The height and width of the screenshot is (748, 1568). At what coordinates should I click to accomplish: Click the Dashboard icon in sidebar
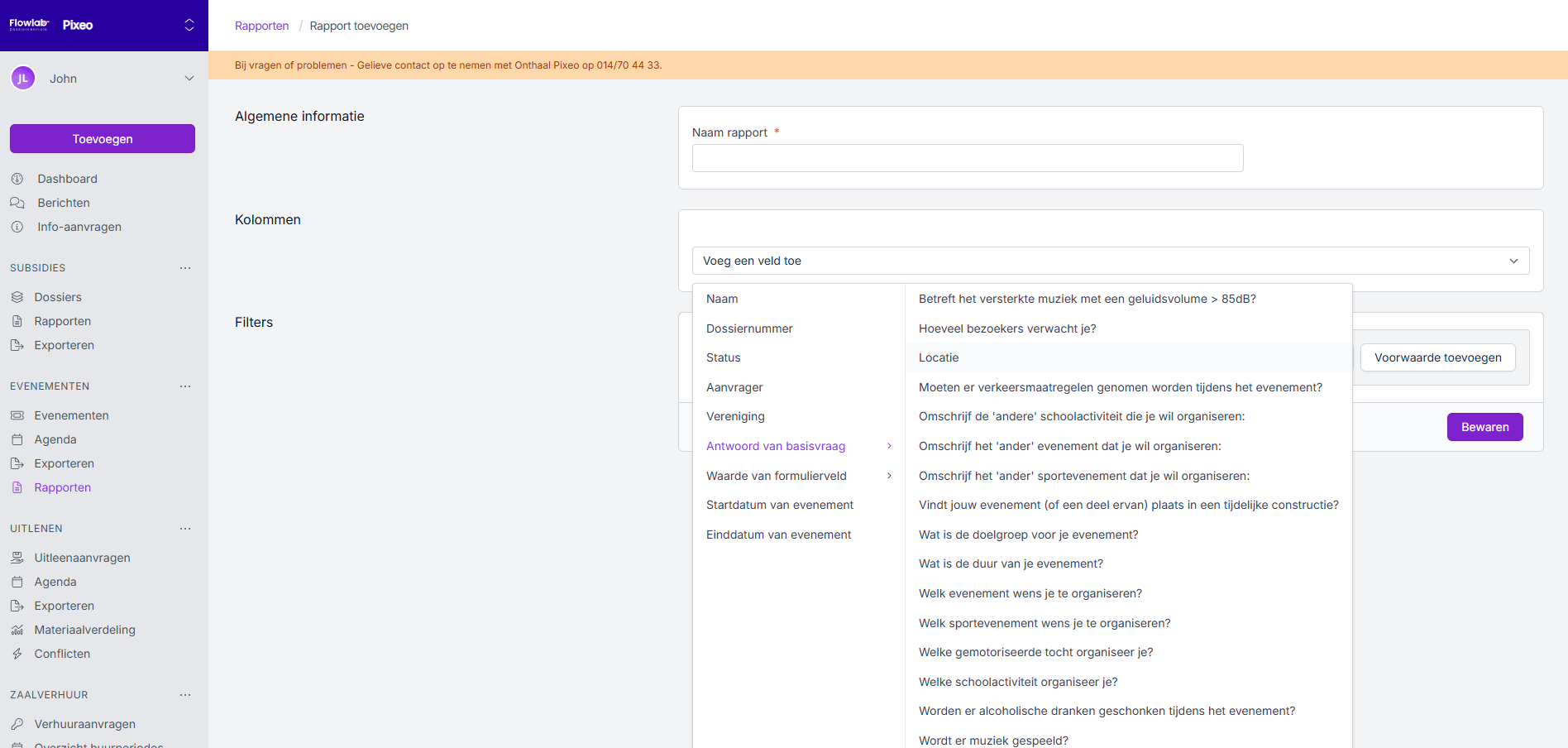pos(17,179)
